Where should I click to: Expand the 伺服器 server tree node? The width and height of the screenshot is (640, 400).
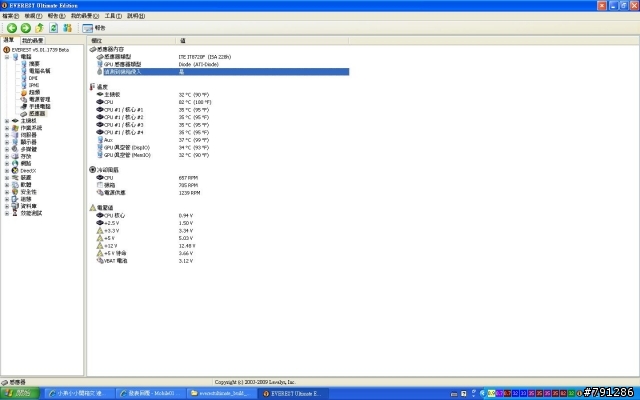coord(7,135)
